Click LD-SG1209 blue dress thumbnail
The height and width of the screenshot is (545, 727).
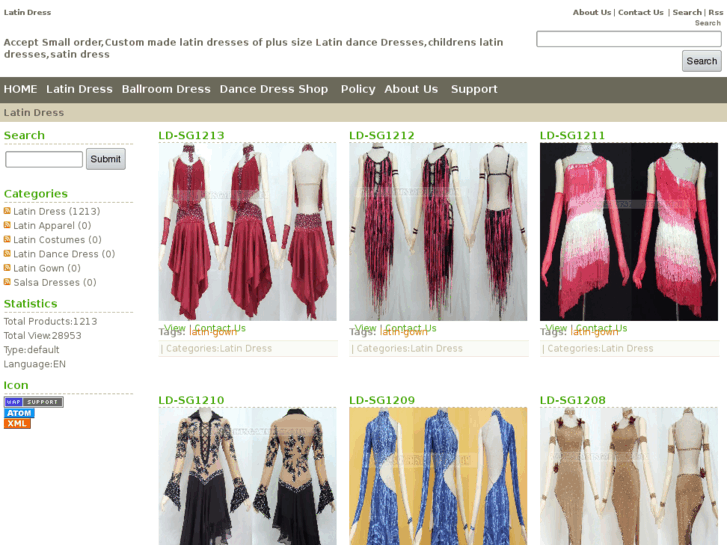click(x=438, y=476)
